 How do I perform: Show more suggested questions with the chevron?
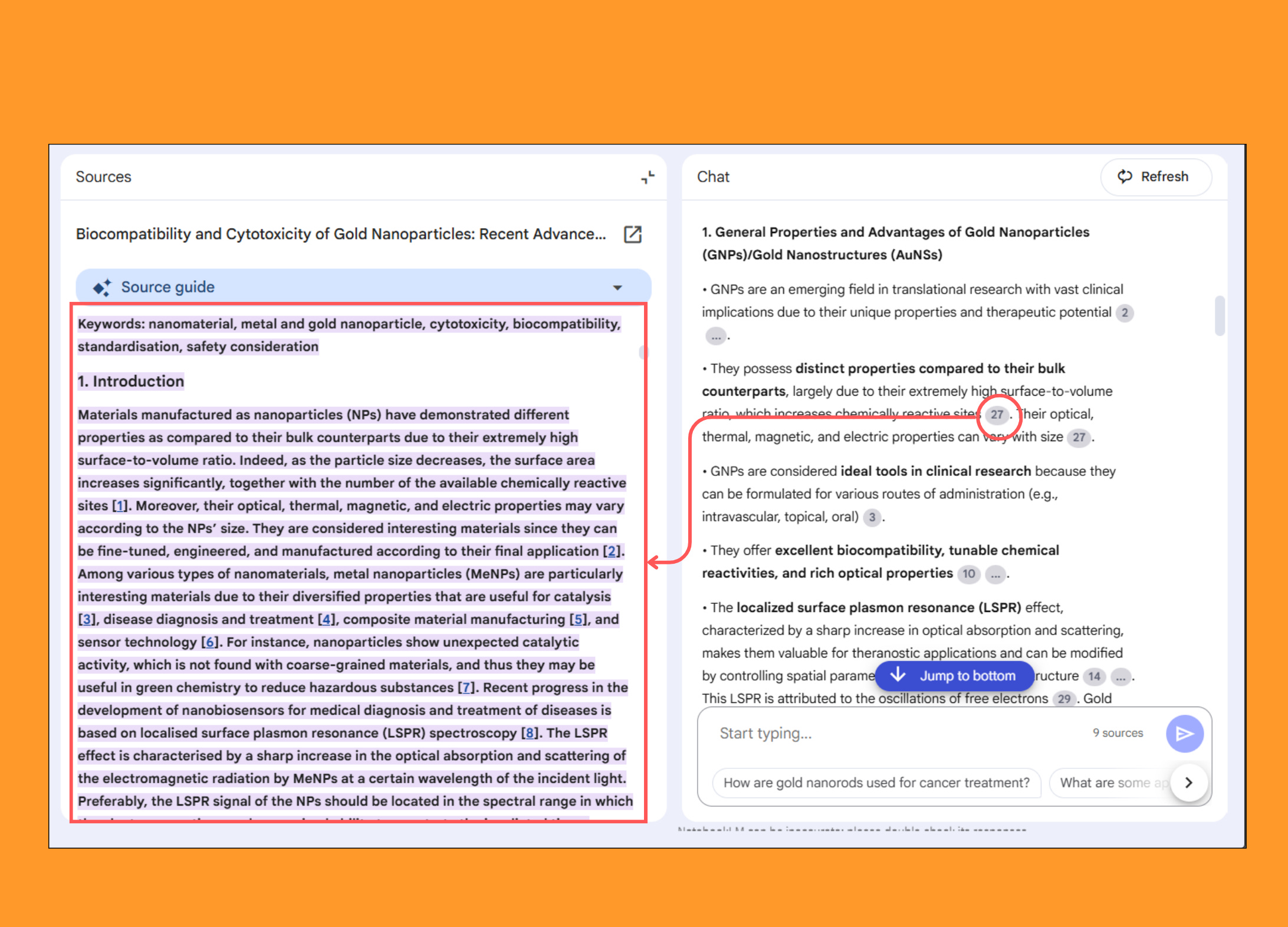(1189, 783)
